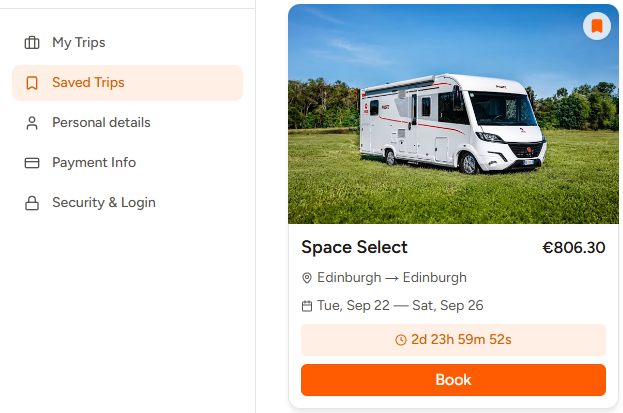Click the person icon beside Personal details
This screenshot has width=623, height=413.
pyautogui.click(x=32, y=123)
